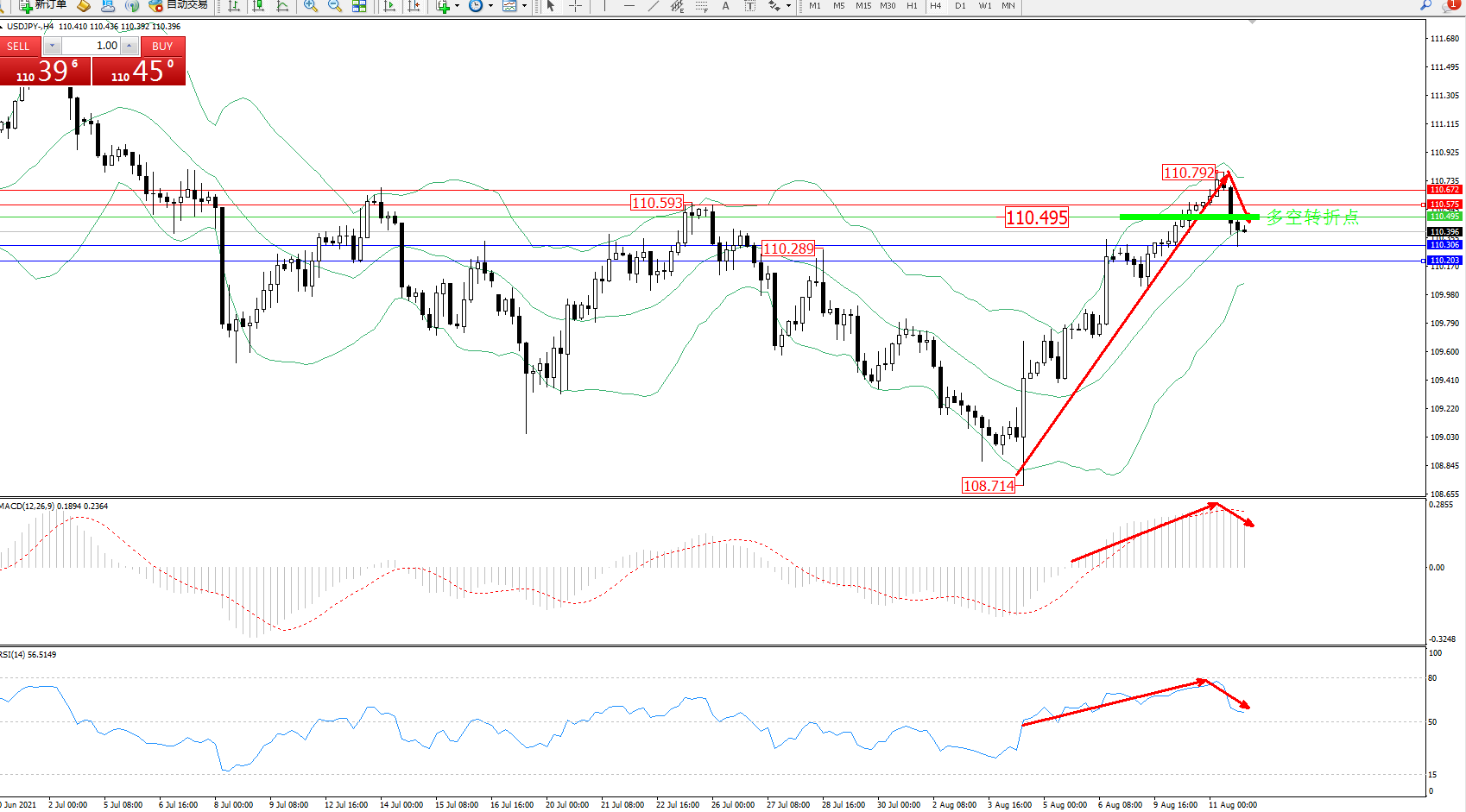Switch to the D1 timeframe

click(x=960, y=6)
